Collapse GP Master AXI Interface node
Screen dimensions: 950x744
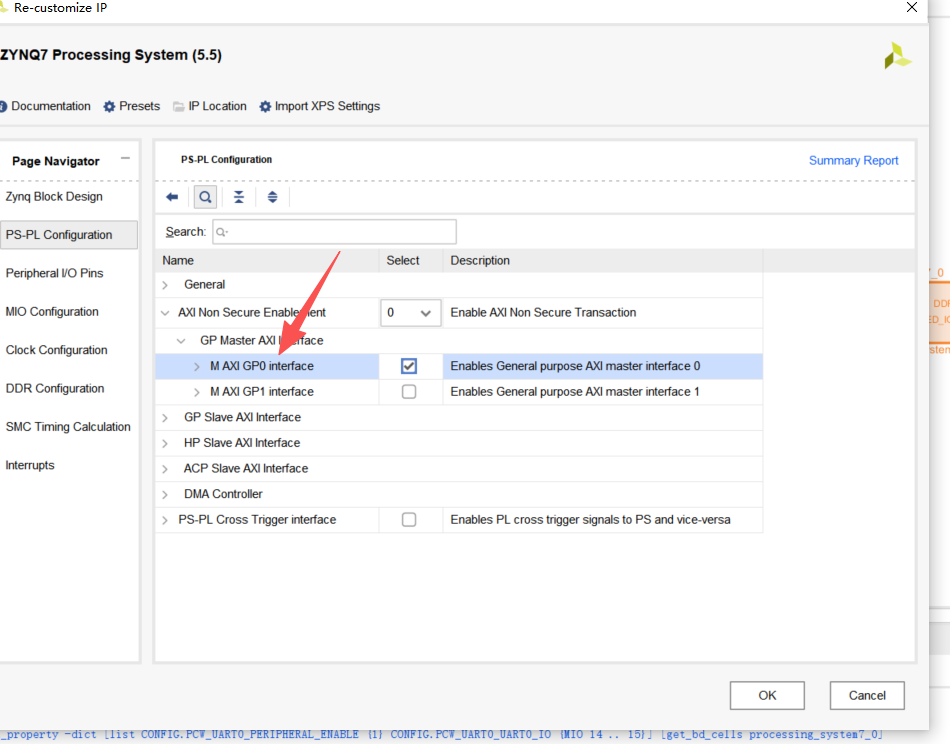181,341
